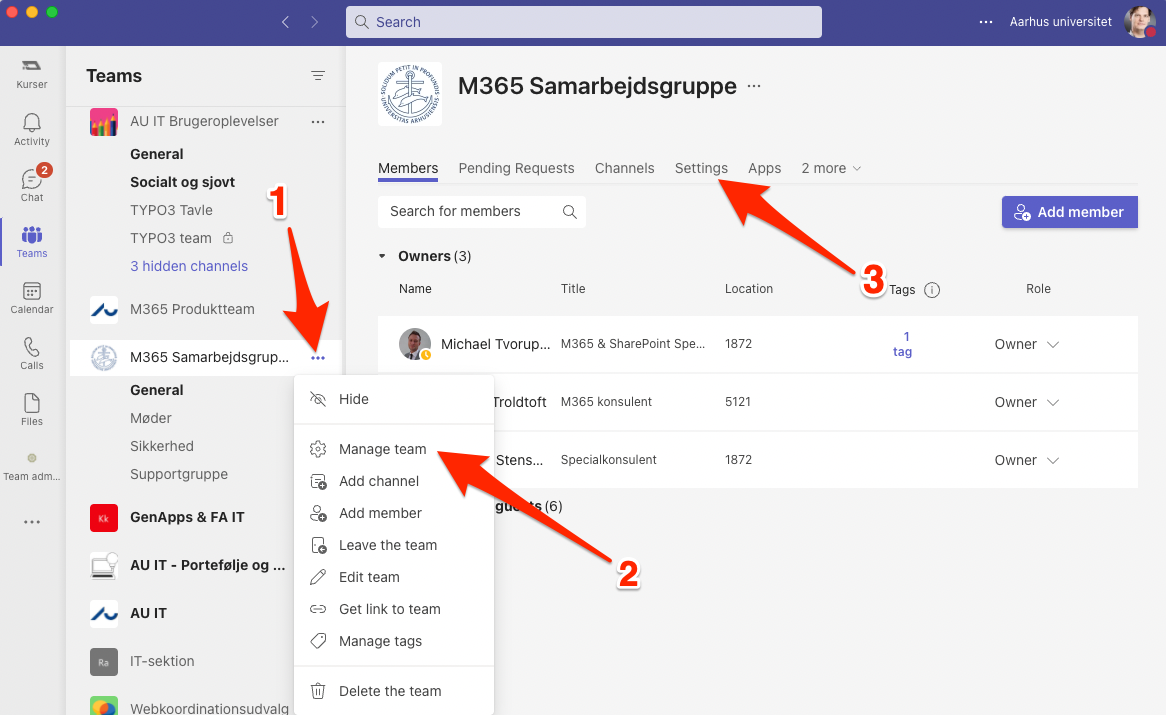Open more options for AU IT Brugeroplevelser

(318, 122)
